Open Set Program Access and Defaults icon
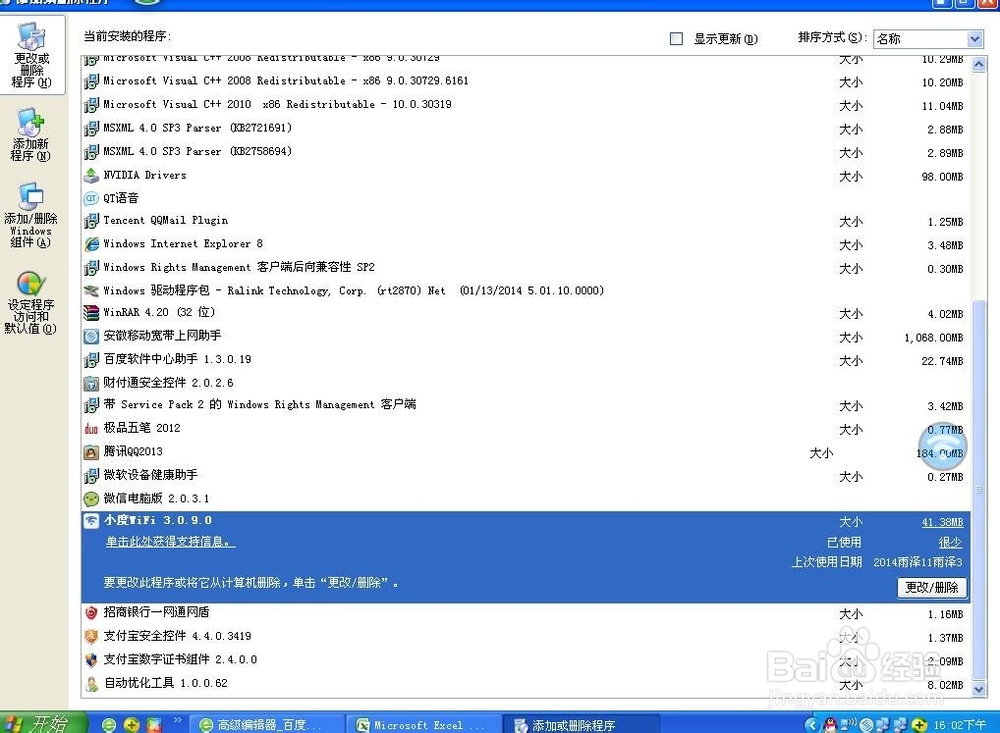The width and height of the screenshot is (1000, 733). click(x=31, y=284)
